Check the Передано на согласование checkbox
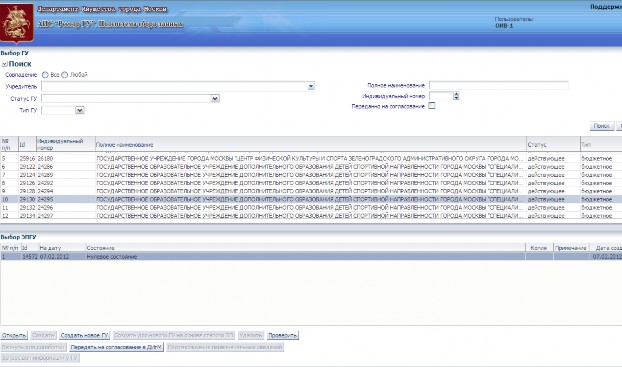This screenshot has height=367, width=622. click(432, 106)
